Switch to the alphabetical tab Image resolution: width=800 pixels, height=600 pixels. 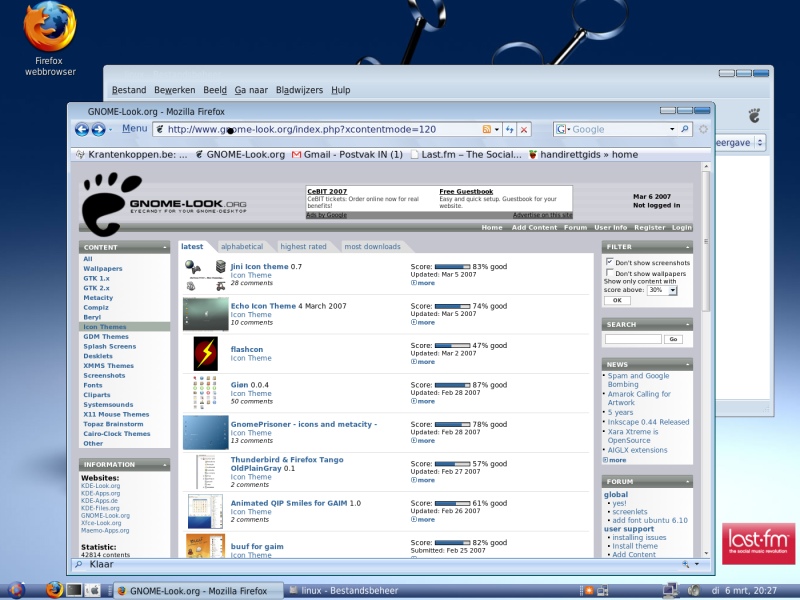[242, 246]
